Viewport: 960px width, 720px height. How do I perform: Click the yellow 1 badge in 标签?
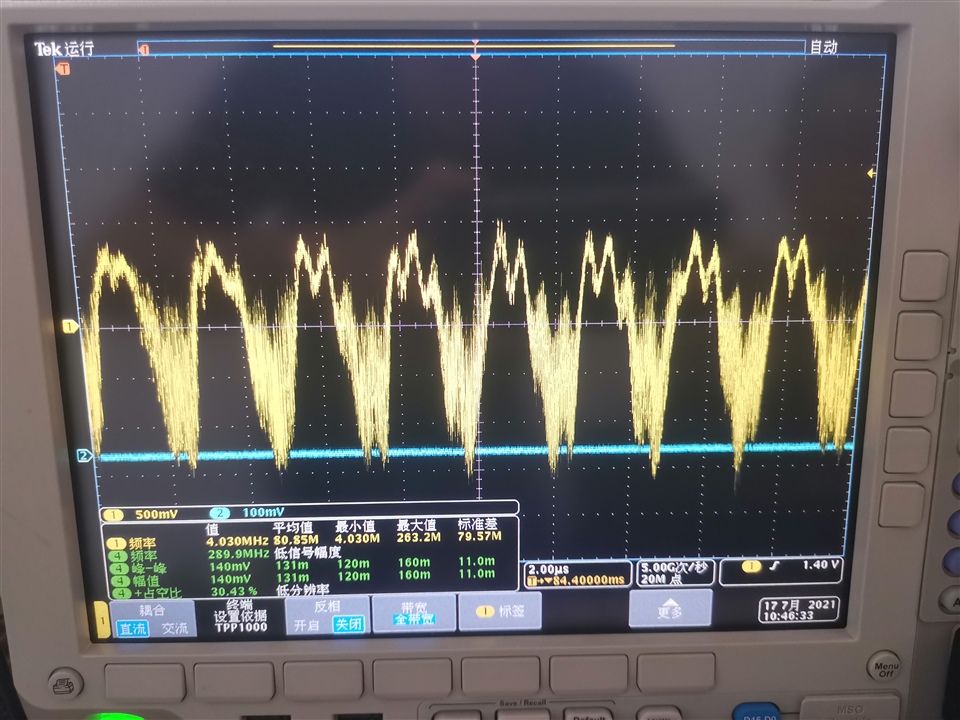point(486,611)
